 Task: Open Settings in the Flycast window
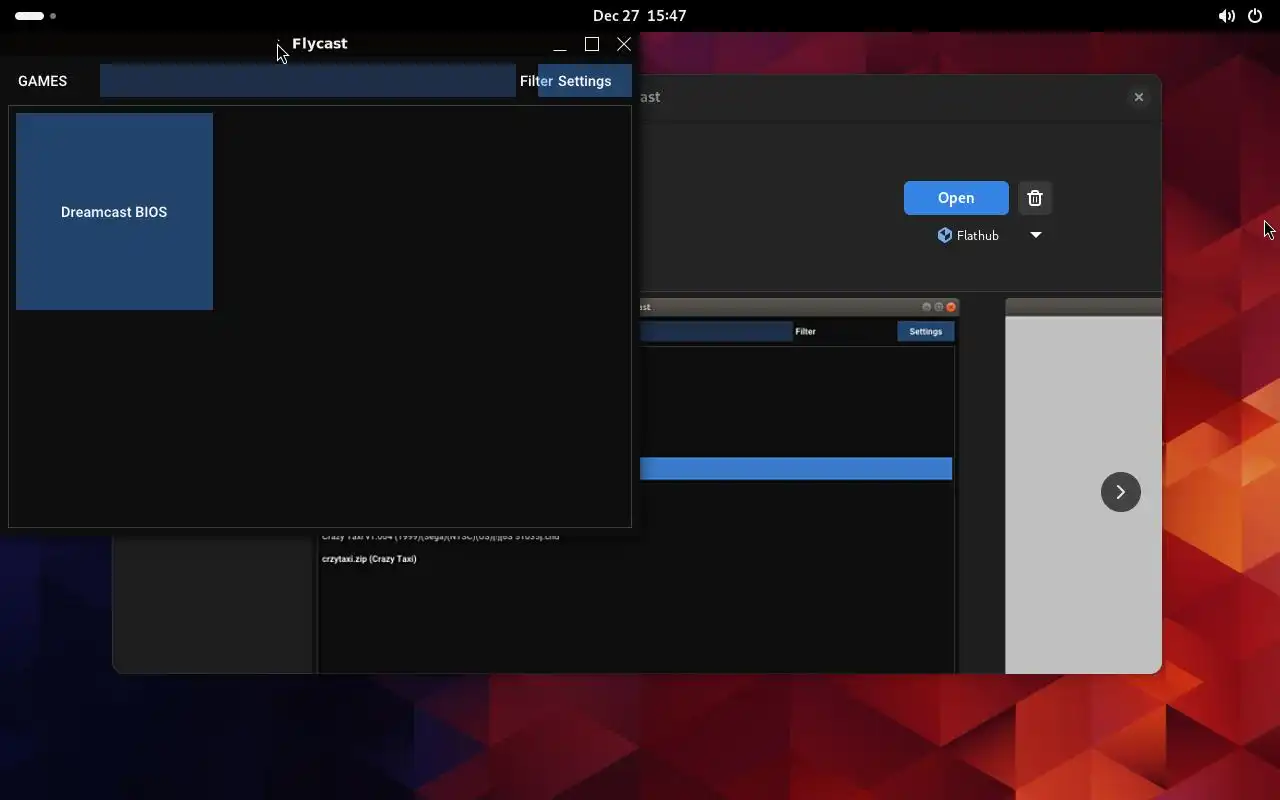[585, 81]
